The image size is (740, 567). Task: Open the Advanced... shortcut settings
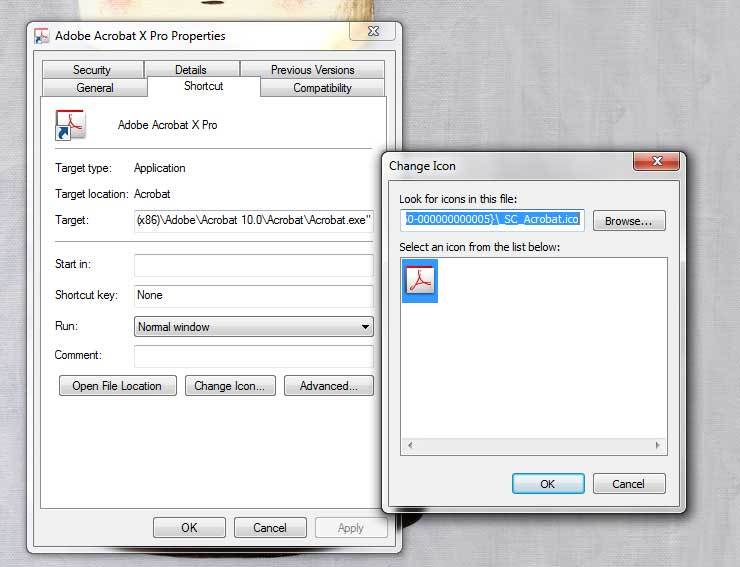point(328,386)
